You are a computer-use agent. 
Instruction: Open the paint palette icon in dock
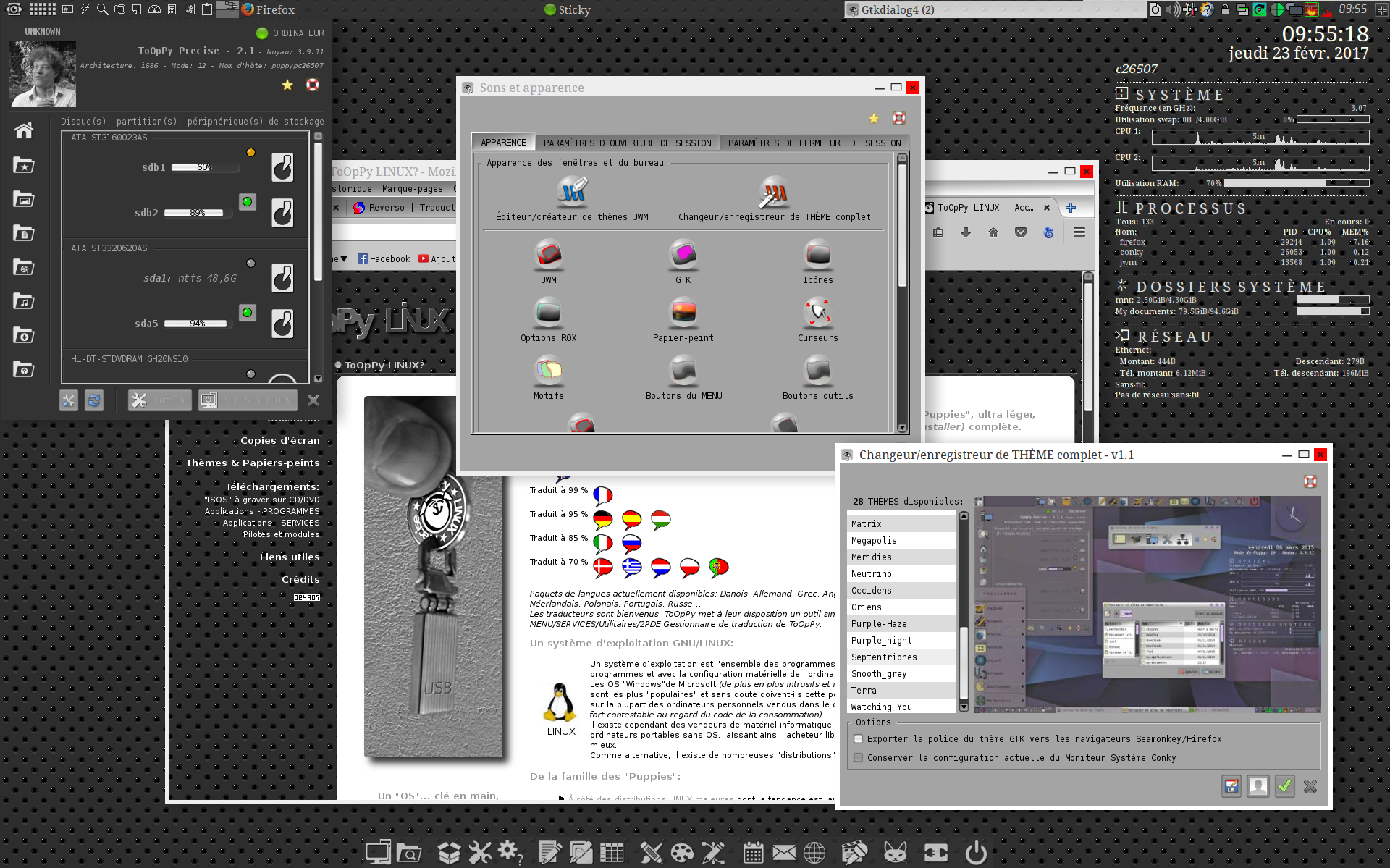click(x=682, y=853)
